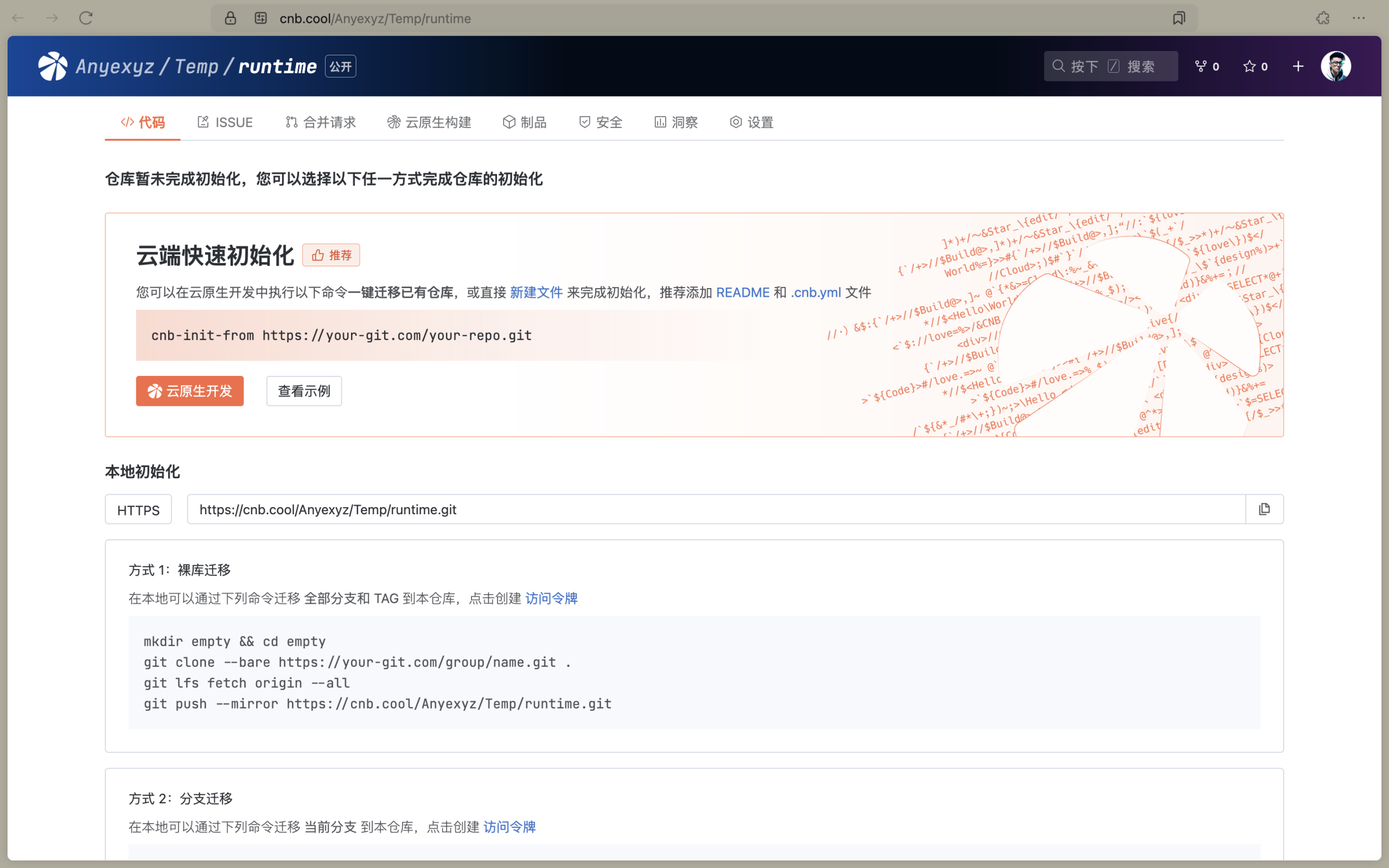This screenshot has width=1389, height=868.
Task: Switch to the ISSUE tab
Action: tap(225, 122)
